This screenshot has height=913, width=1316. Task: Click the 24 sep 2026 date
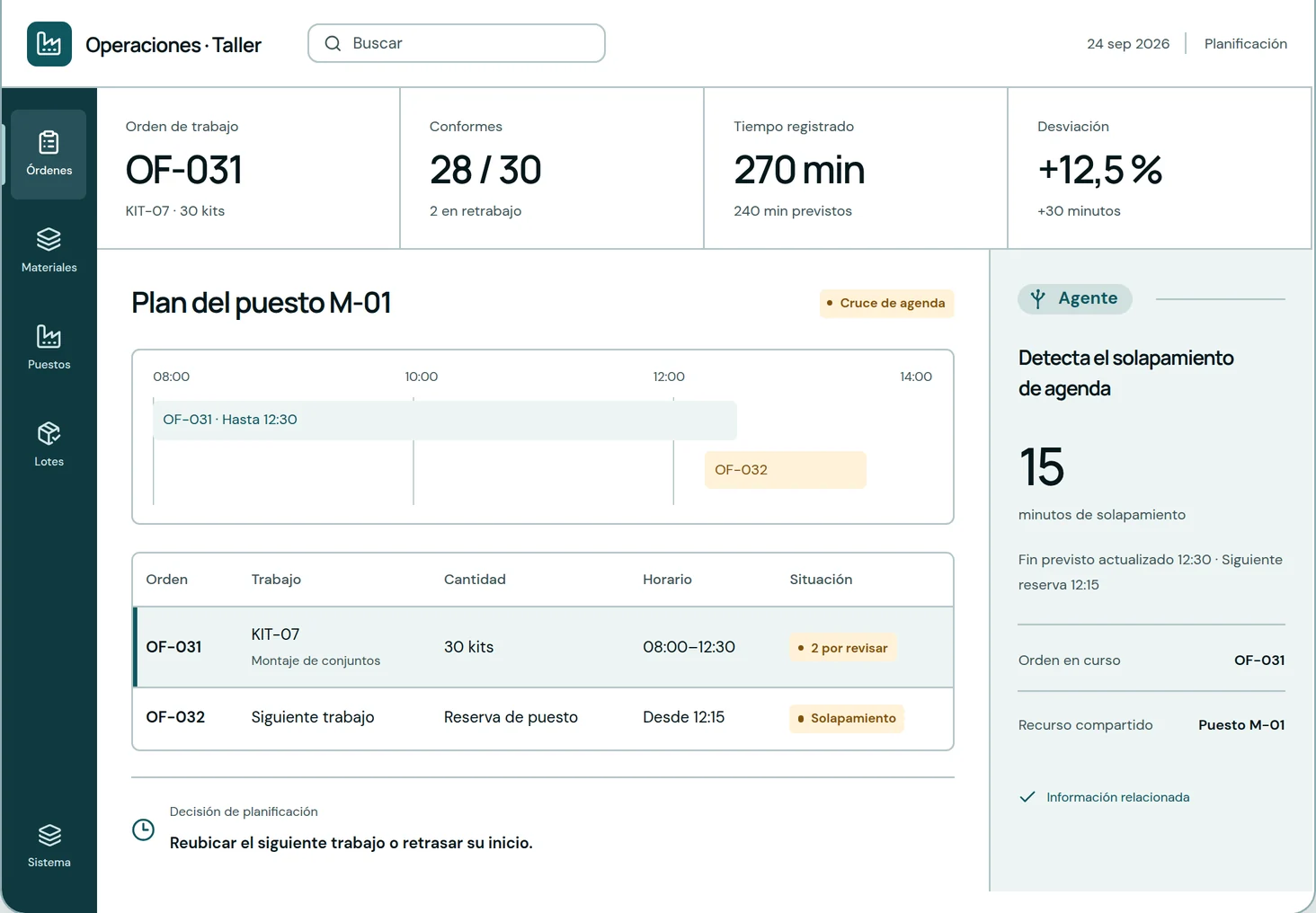(1128, 43)
